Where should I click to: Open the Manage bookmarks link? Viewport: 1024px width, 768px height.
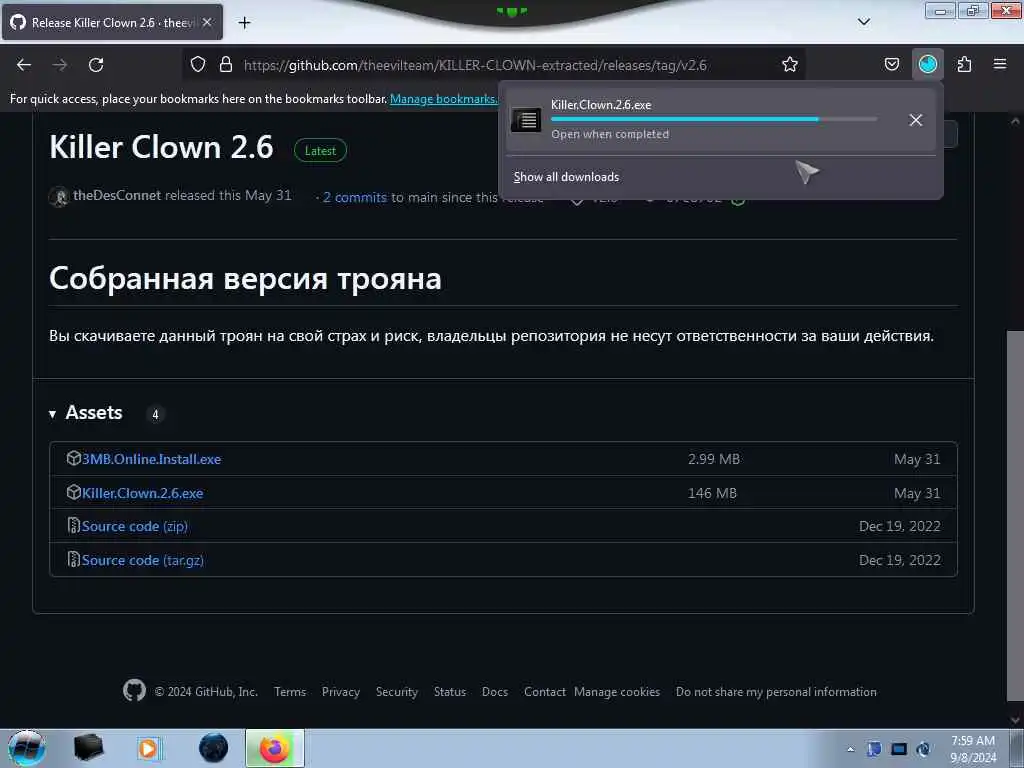point(443,99)
